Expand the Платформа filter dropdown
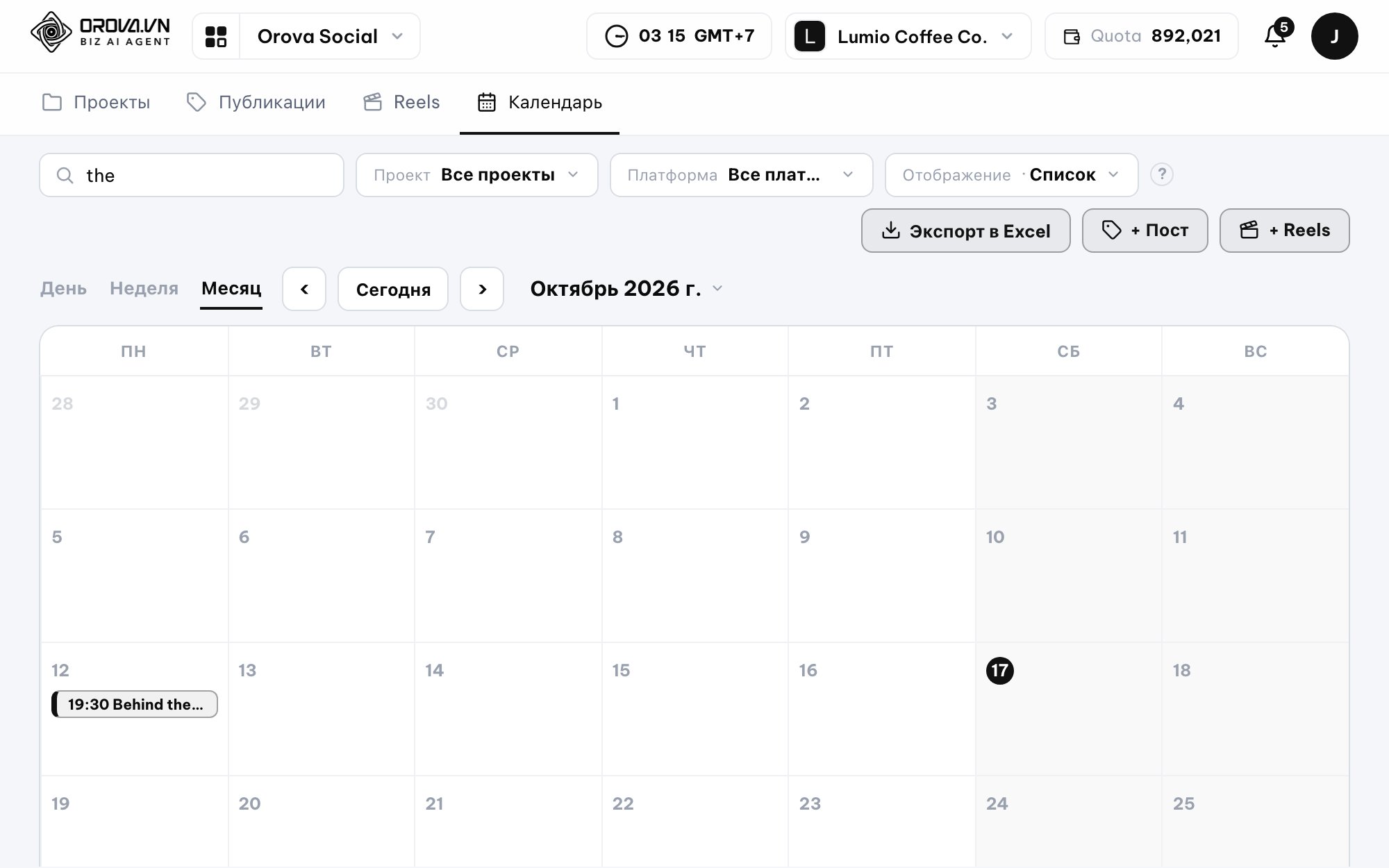 741,175
